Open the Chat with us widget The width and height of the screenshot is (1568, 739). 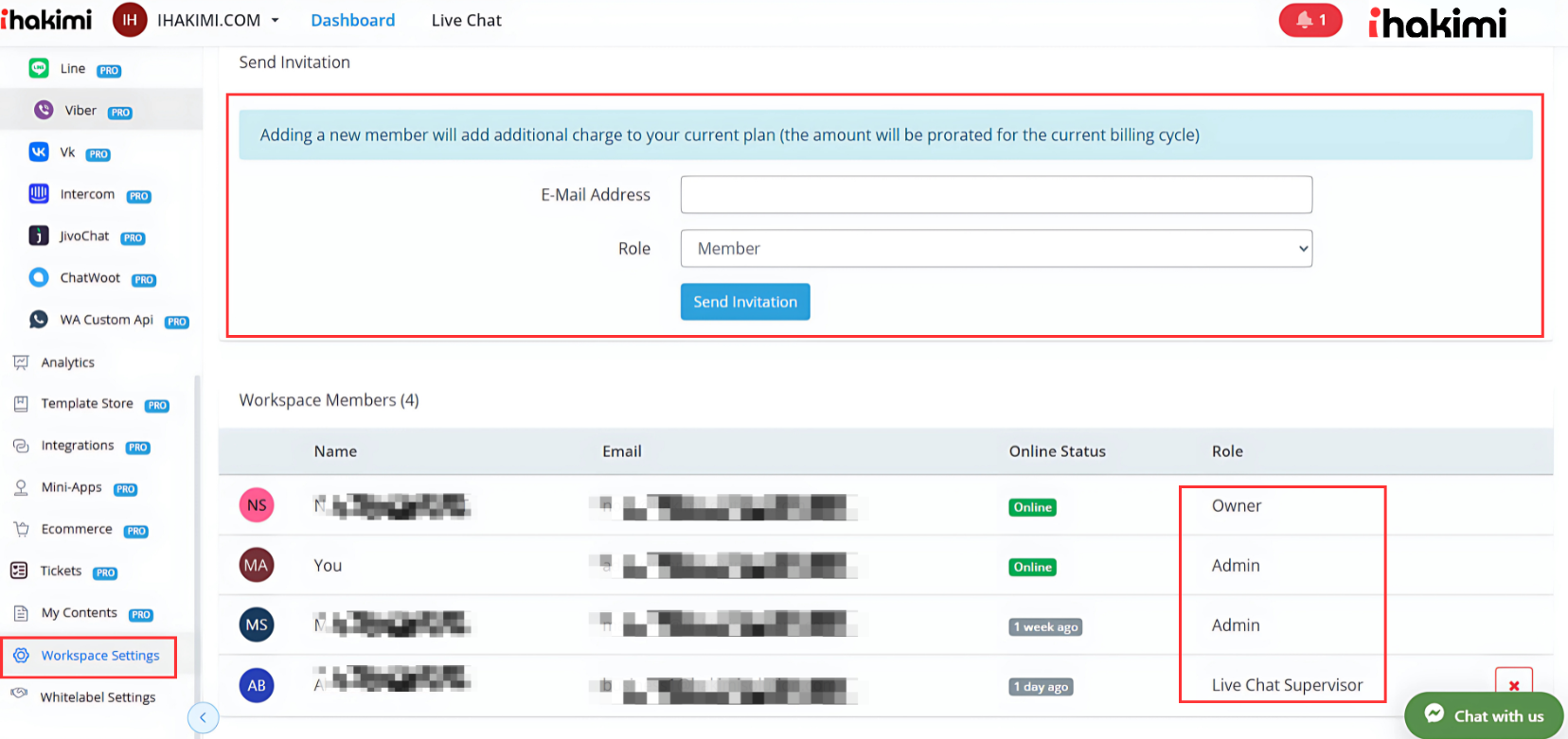point(1484,715)
